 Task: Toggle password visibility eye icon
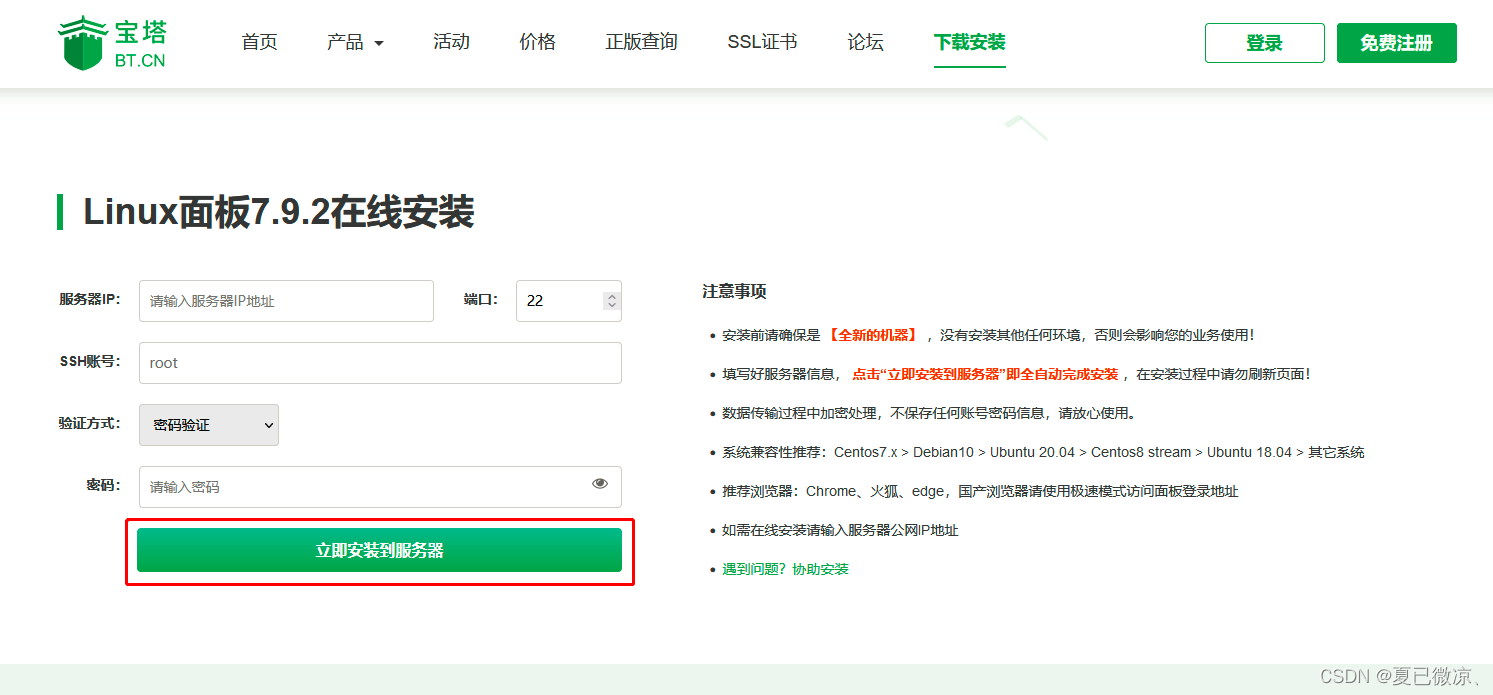click(x=600, y=484)
